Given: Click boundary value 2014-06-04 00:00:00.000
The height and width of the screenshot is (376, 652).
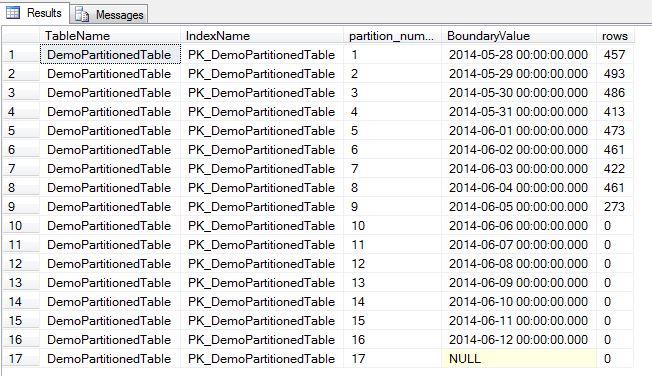Looking at the screenshot, I should (x=519, y=188).
